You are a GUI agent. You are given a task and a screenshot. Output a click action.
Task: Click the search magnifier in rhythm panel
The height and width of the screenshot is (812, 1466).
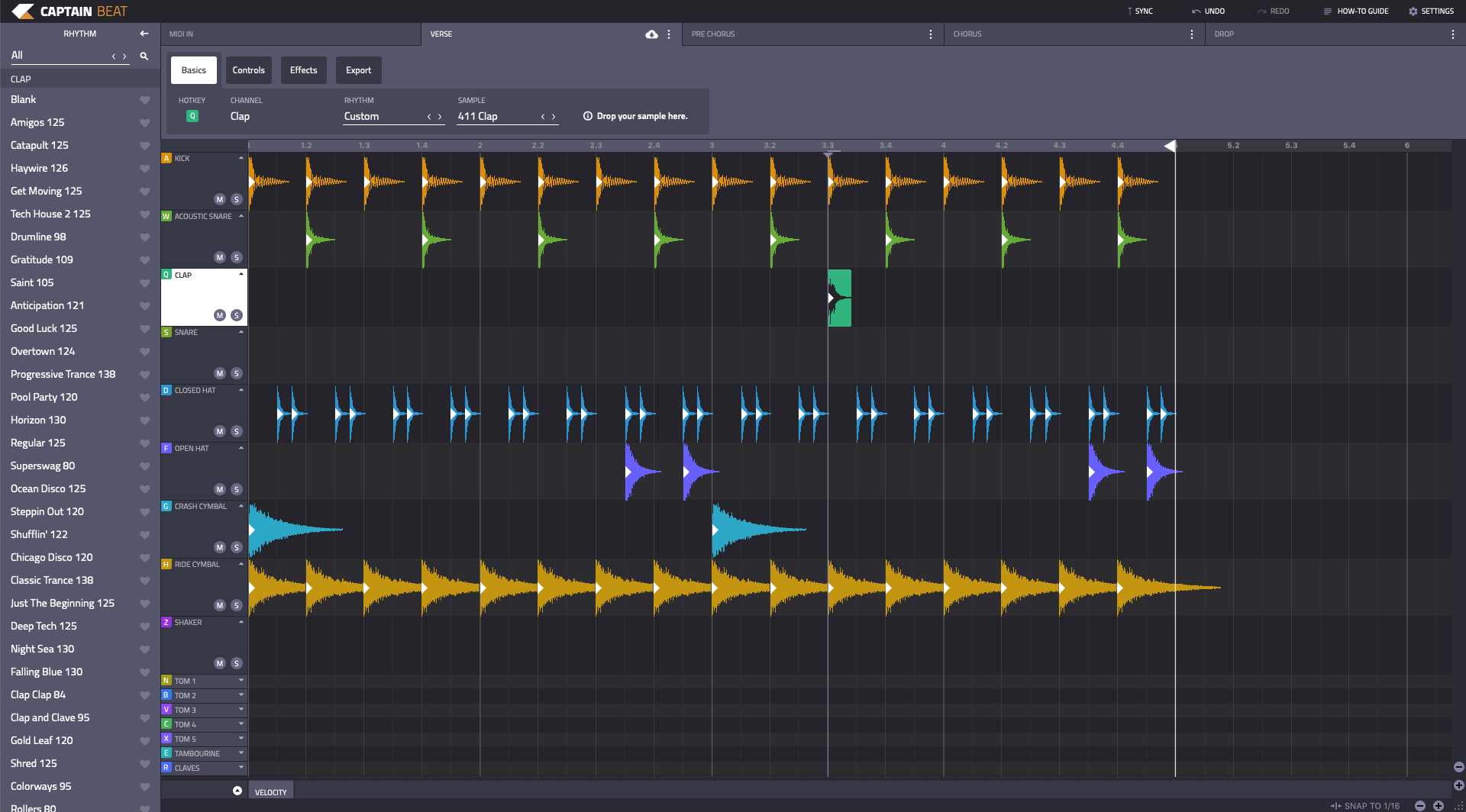(x=144, y=56)
